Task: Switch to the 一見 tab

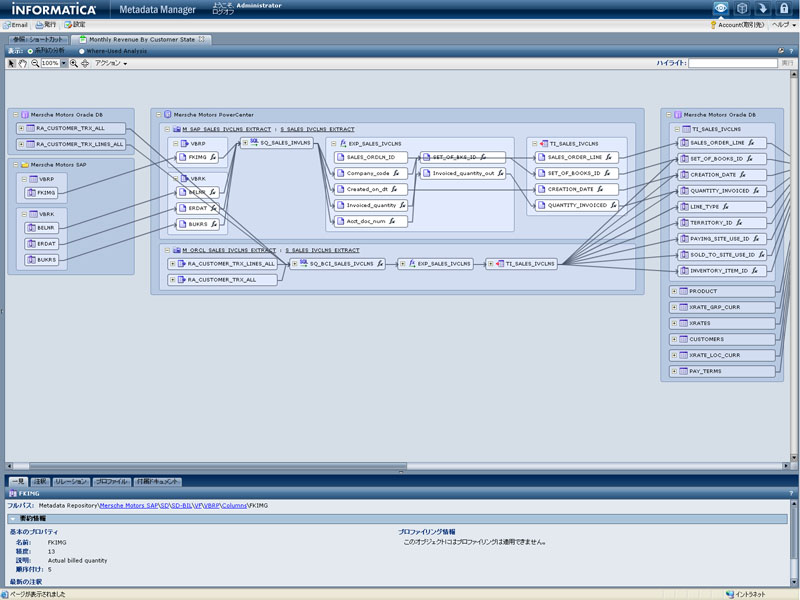Action: [x=18, y=482]
